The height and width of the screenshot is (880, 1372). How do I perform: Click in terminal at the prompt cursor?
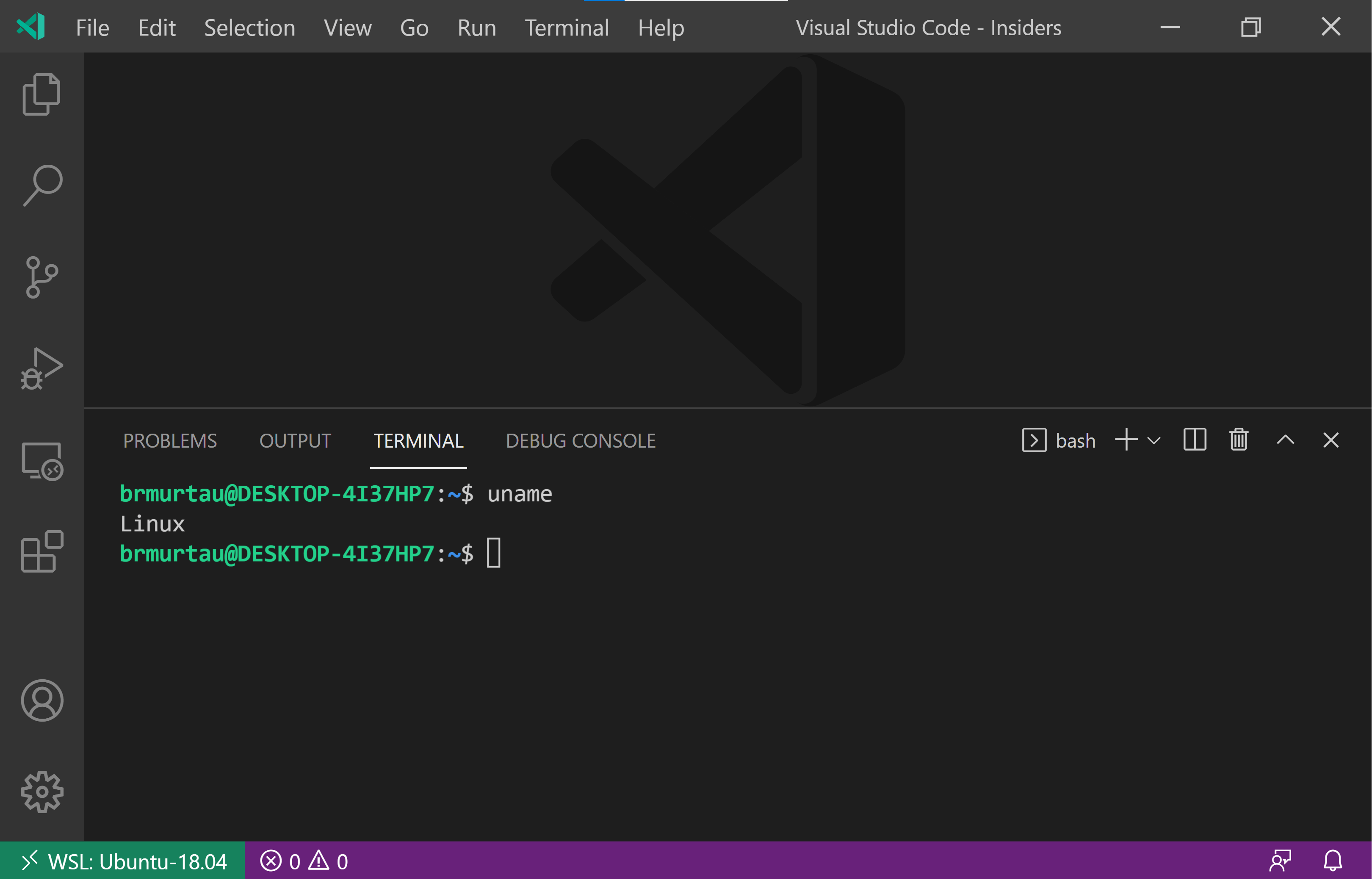(x=494, y=553)
